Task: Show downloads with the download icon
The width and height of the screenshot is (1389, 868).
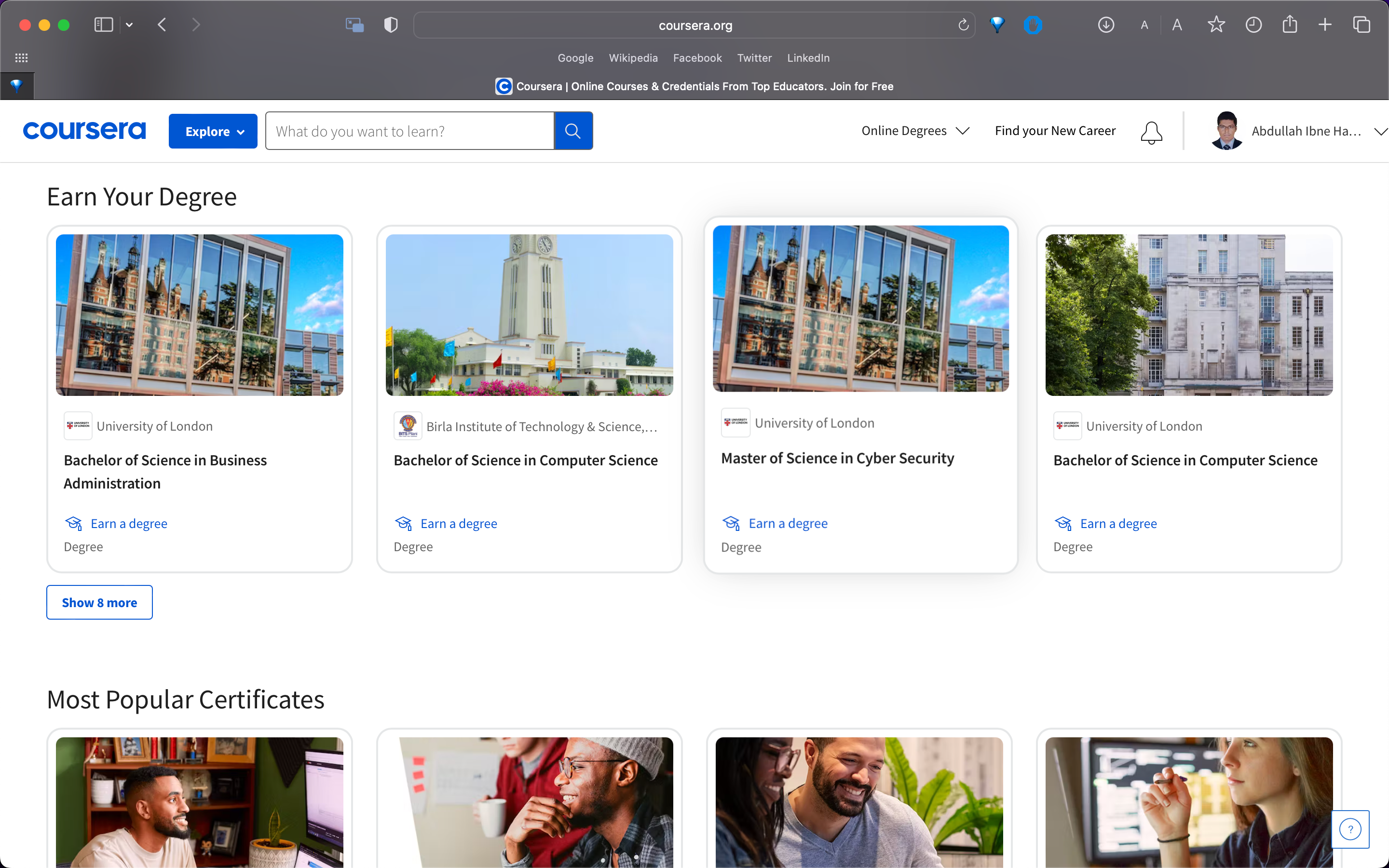Action: point(1106,25)
